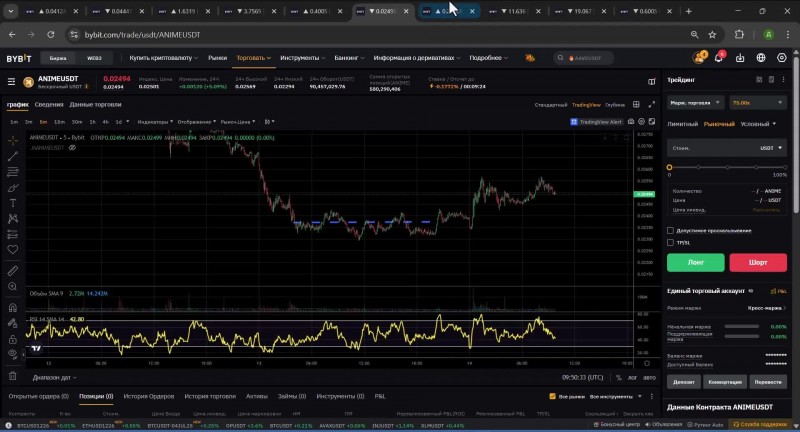
Task: Open the USDT order unit dropdown
Action: [768, 148]
